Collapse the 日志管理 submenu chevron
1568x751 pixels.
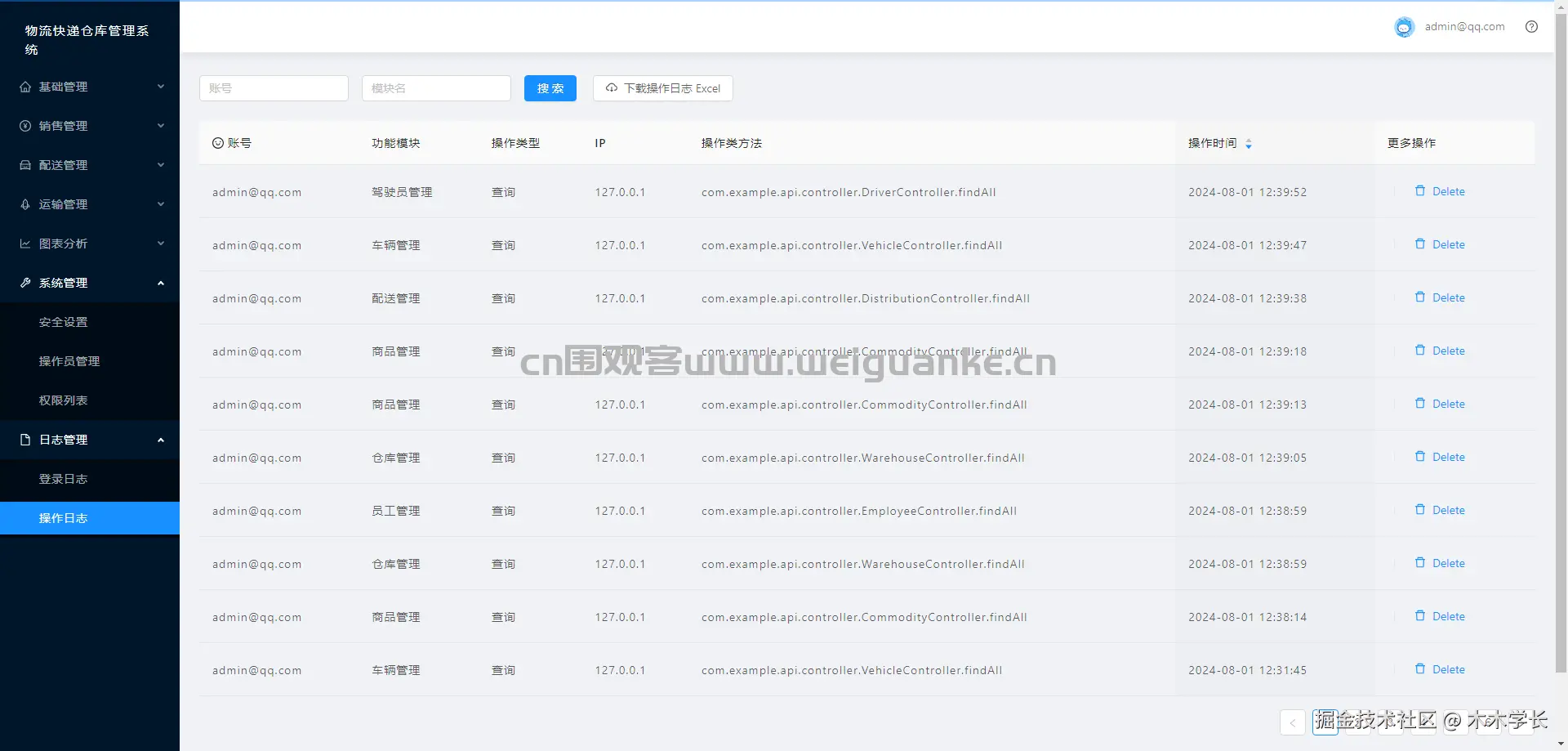(161, 440)
